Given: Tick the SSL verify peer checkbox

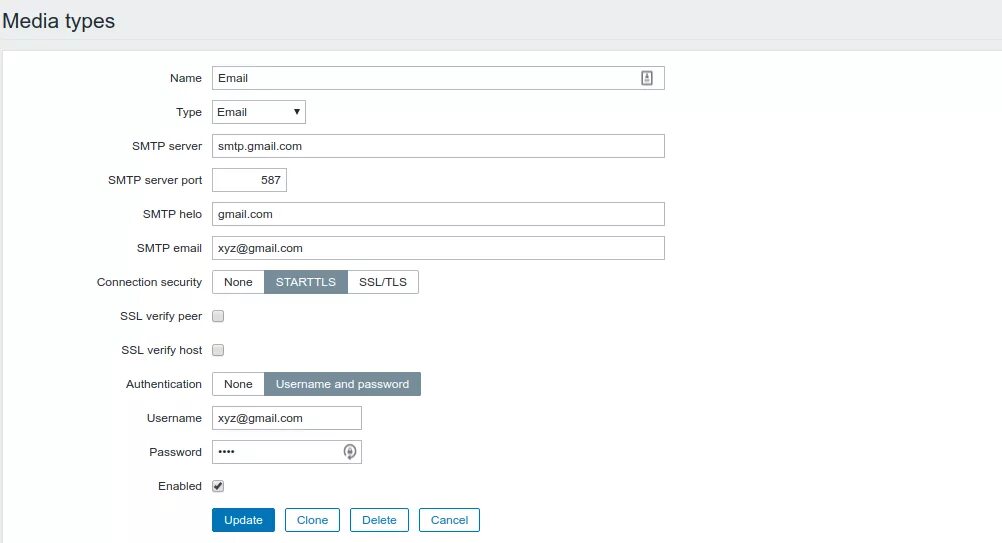Looking at the screenshot, I should click(x=218, y=316).
